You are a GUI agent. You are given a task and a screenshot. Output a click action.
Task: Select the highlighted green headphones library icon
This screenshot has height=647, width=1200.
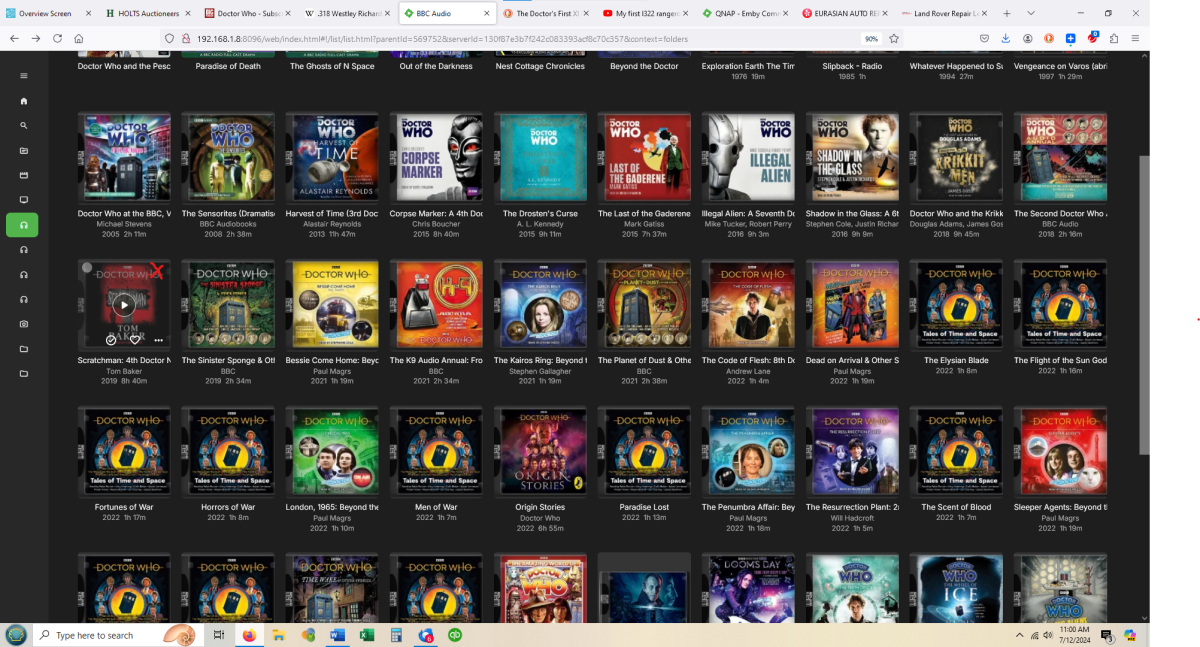coord(23,225)
